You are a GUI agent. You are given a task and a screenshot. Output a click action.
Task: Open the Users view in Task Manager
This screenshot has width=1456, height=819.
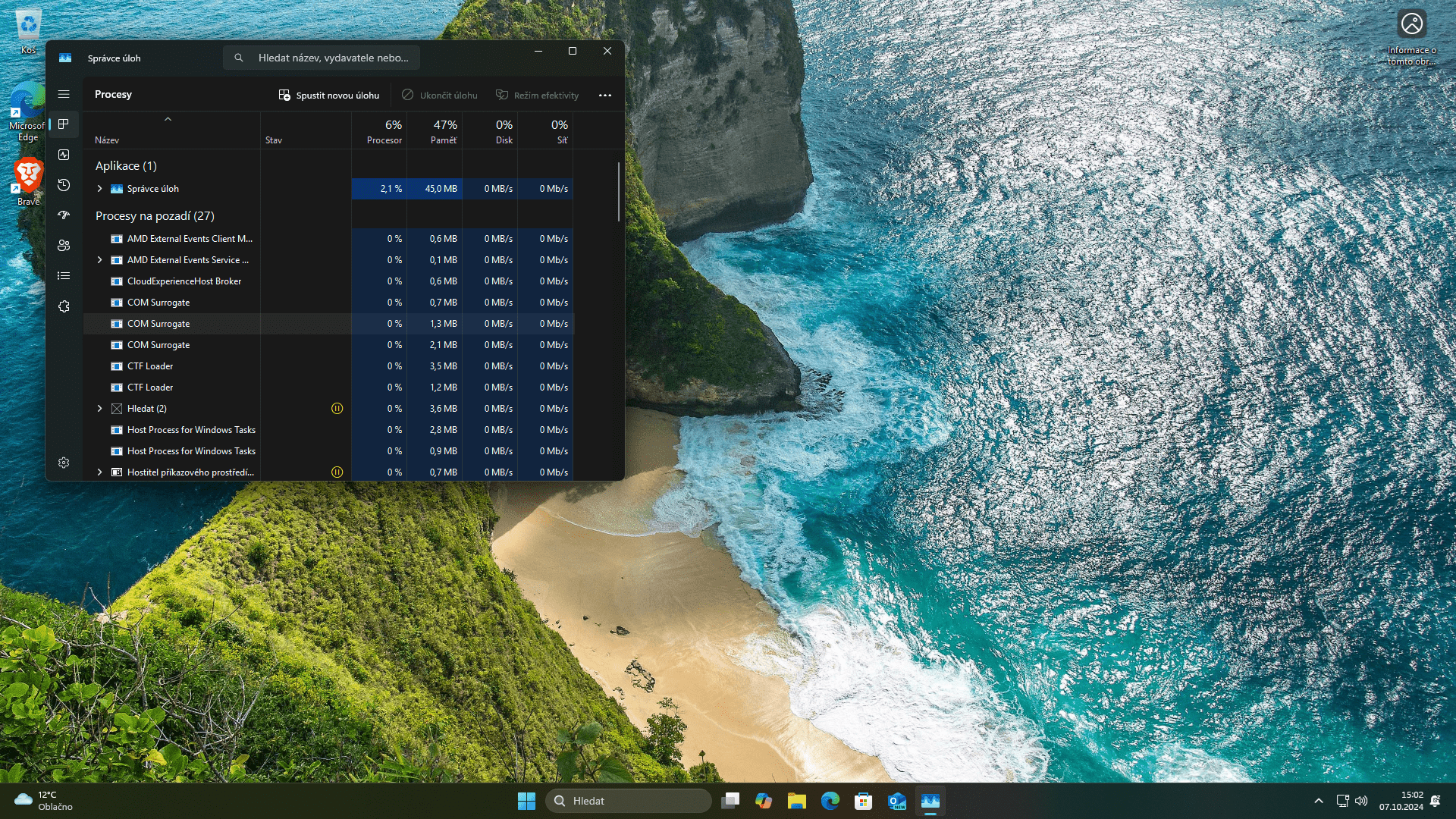64,246
